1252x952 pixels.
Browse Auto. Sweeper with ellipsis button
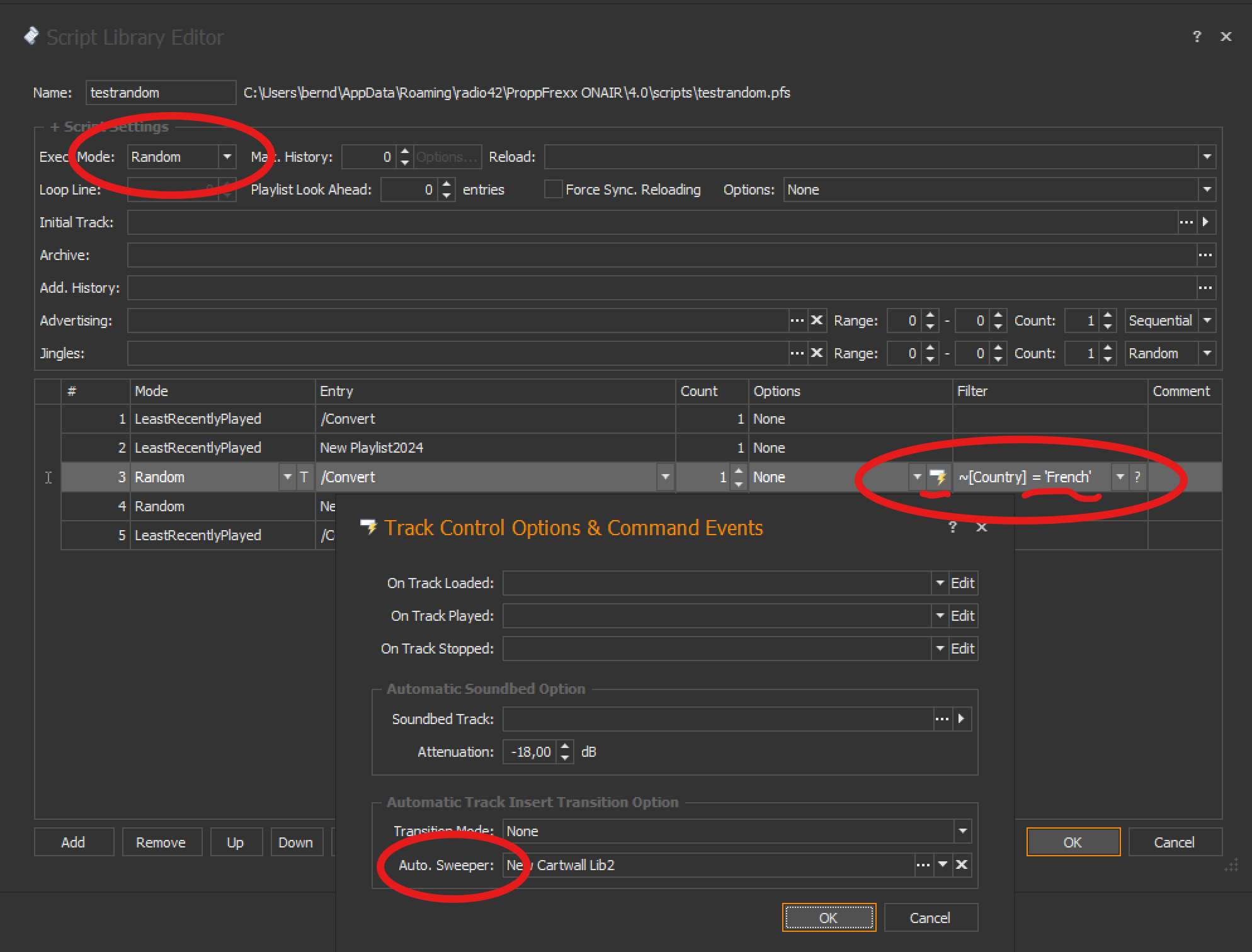(923, 865)
